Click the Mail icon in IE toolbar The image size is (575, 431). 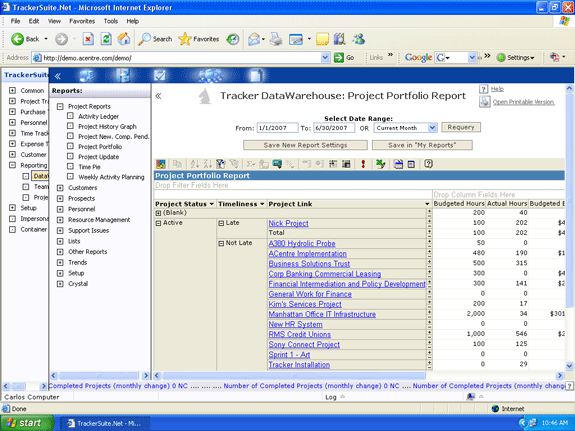point(254,39)
